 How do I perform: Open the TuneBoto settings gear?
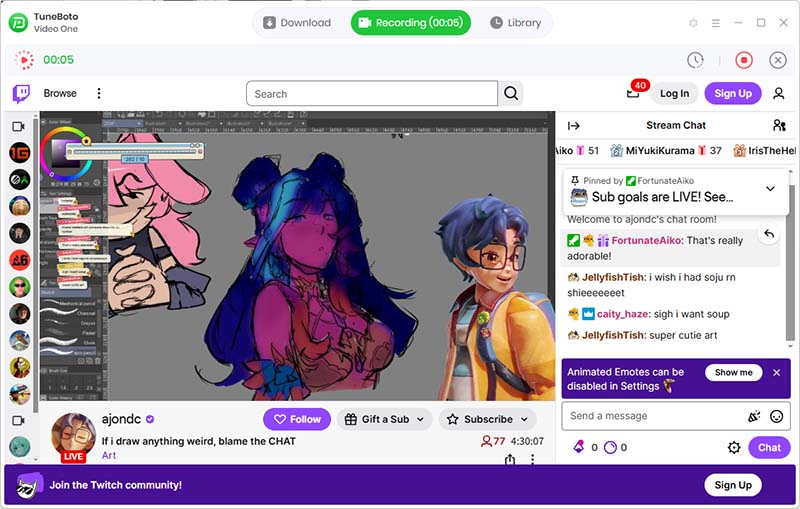point(693,23)
